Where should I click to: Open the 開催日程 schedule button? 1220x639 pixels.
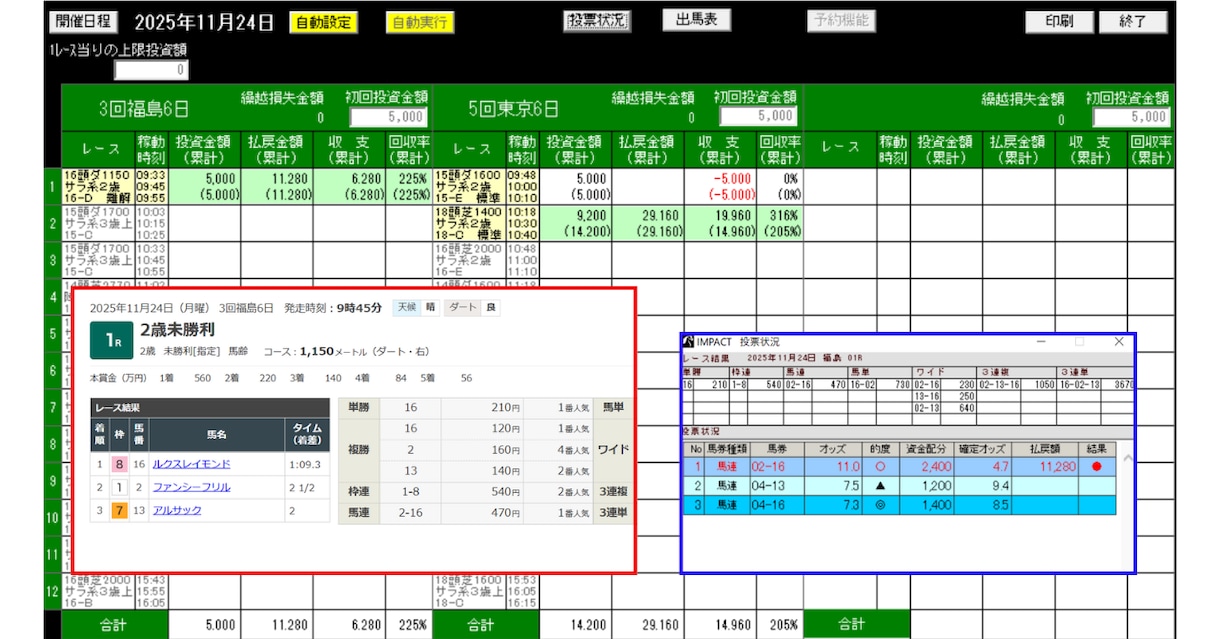(x=84, y=22)
